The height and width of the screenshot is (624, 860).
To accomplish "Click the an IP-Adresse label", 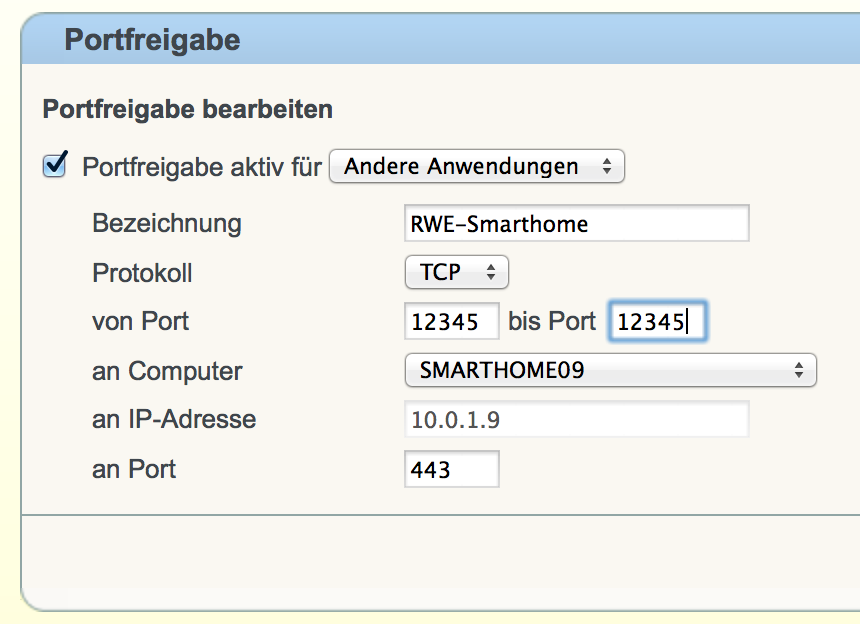I will click(174, 419).
